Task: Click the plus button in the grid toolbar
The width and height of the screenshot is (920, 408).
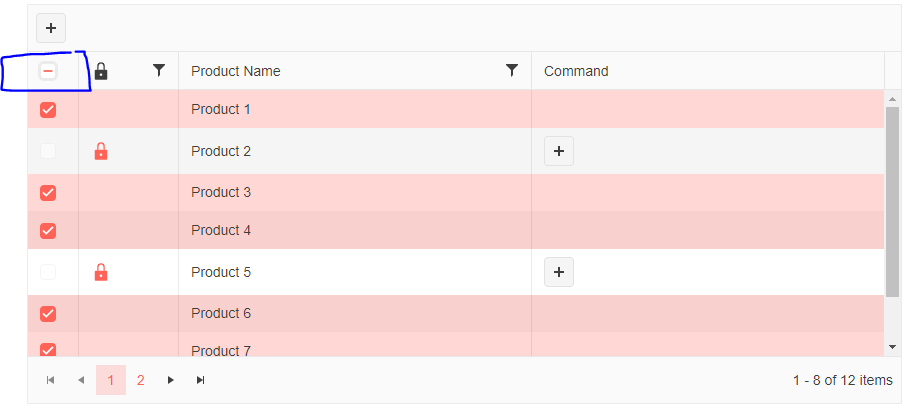Action: coord(51,28)
